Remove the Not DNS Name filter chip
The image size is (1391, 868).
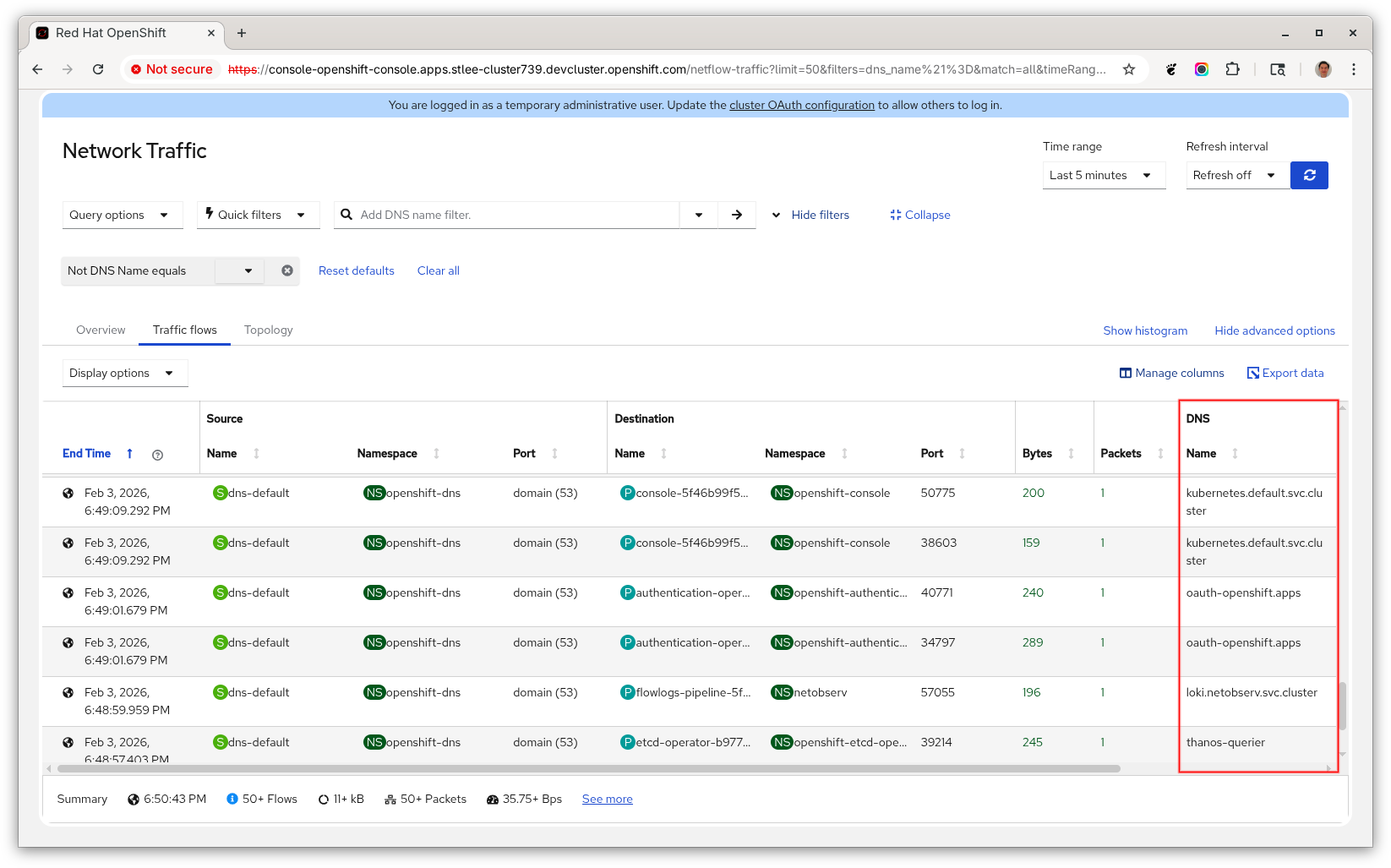click(287, 270)
